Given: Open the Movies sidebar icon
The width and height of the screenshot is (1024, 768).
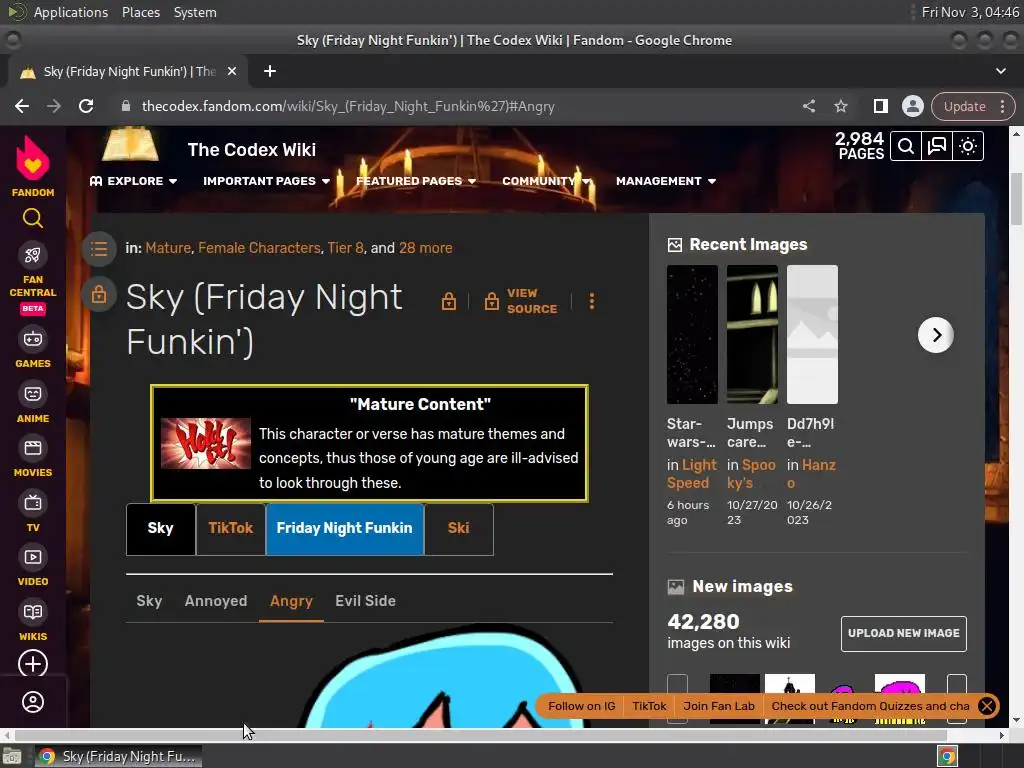Looking at the screenshot, I should 33,448.
